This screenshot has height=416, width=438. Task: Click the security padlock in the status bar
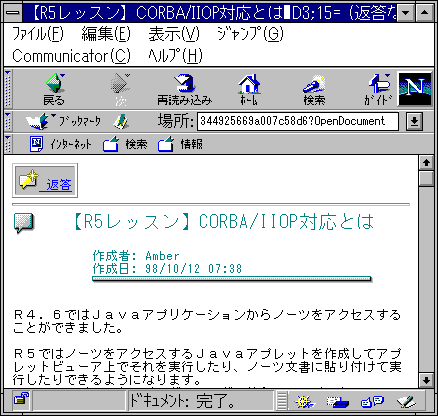pos(21,399)
